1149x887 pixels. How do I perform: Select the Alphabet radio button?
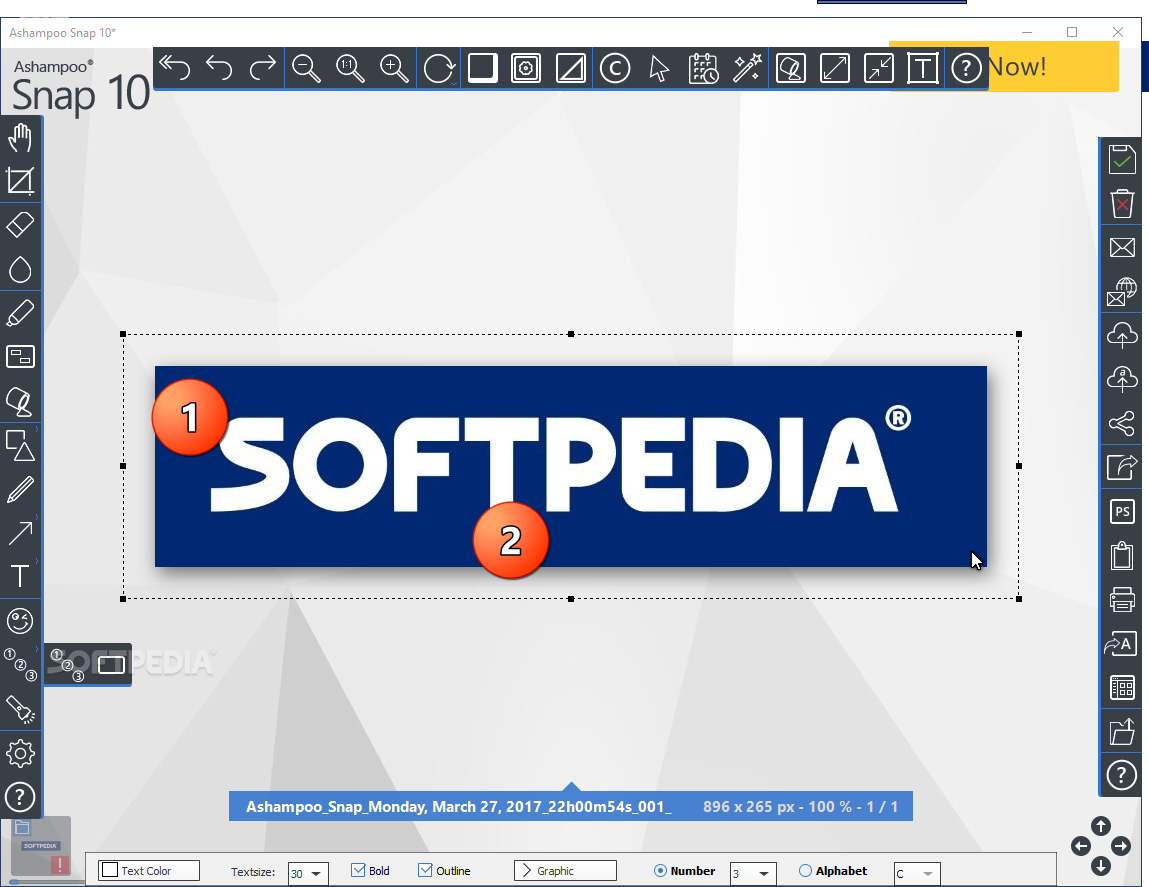(805, 870)
